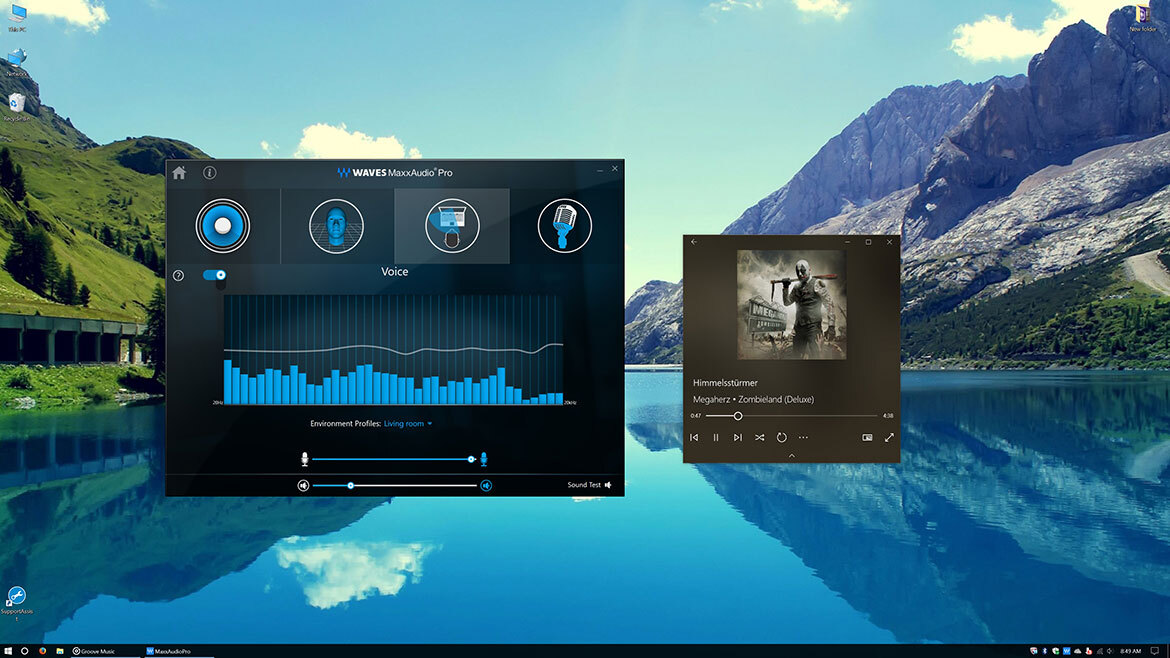
Task: Go to MaxxAudio Pro home screen
Action: click(179, 173)
